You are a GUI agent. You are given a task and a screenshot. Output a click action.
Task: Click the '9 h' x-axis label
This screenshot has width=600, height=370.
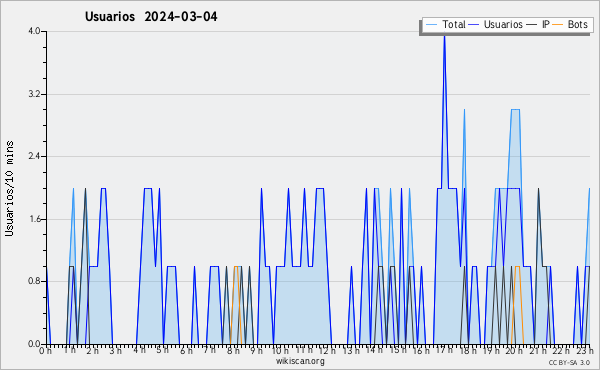256,350
